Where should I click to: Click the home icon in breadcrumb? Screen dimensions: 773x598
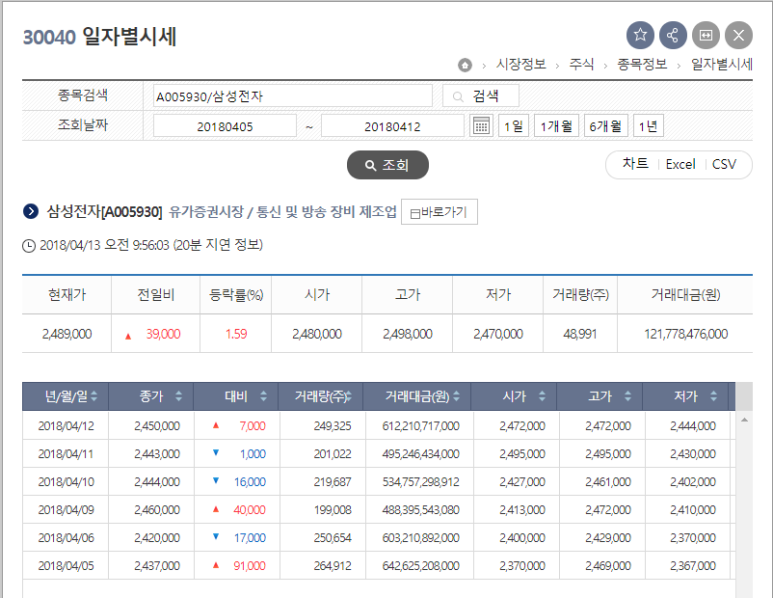point(464,65)
